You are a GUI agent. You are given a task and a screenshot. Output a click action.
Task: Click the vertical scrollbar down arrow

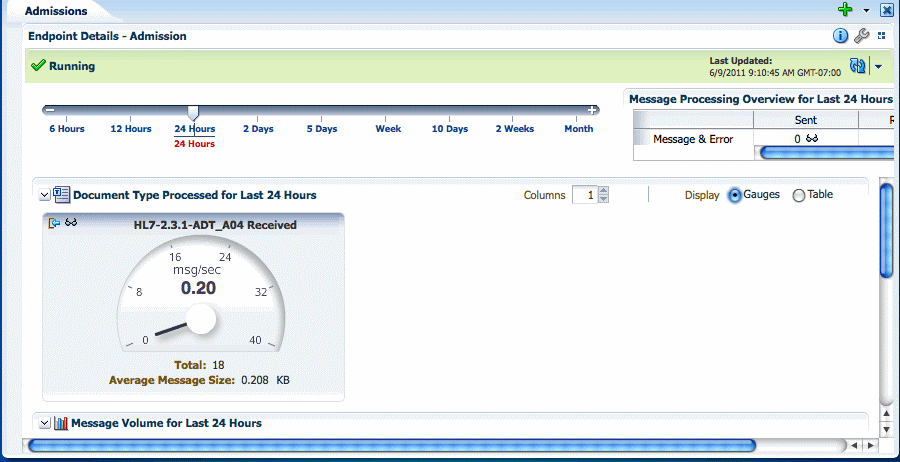click(x=887, y=429)
